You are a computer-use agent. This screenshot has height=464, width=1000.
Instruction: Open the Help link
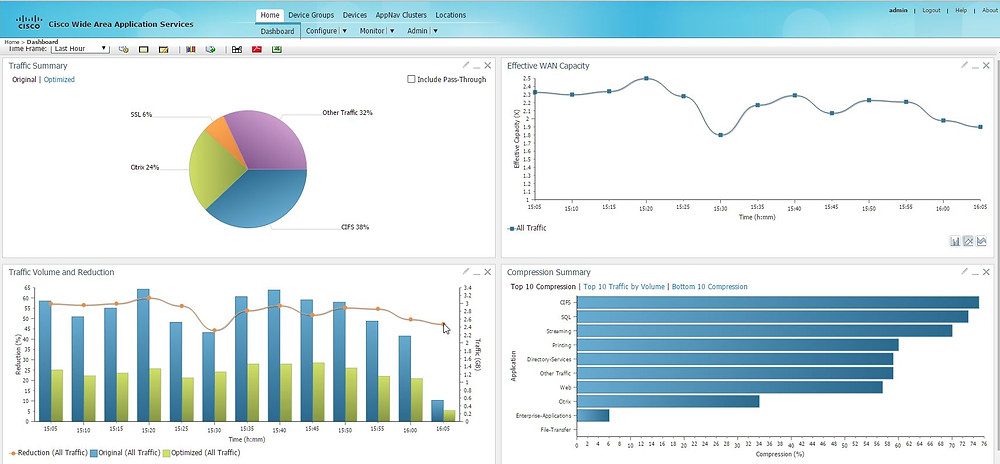(x=961, y=10)
